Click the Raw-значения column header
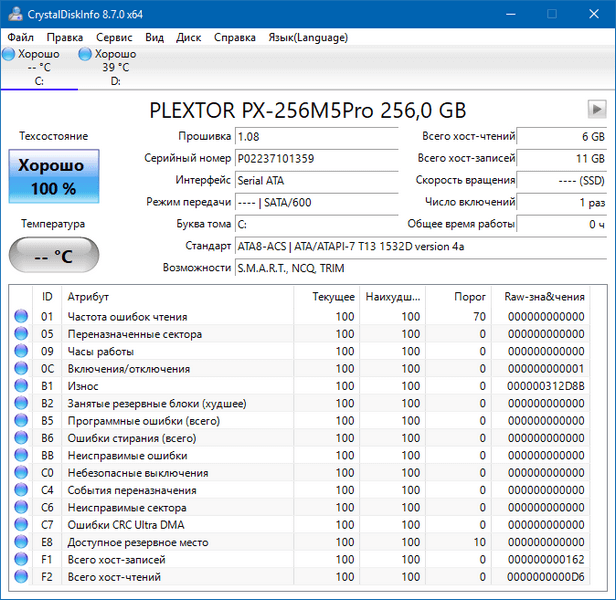The width and height of the screenshot is (616, 600). 545,297
